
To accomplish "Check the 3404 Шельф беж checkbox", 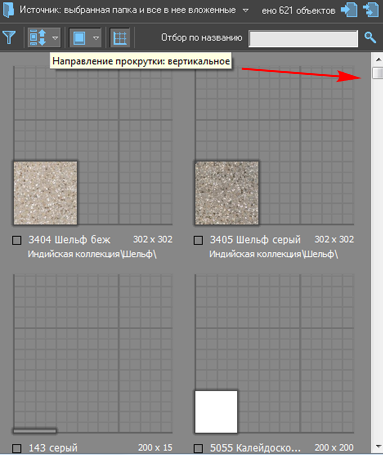I will coord(16,240).
